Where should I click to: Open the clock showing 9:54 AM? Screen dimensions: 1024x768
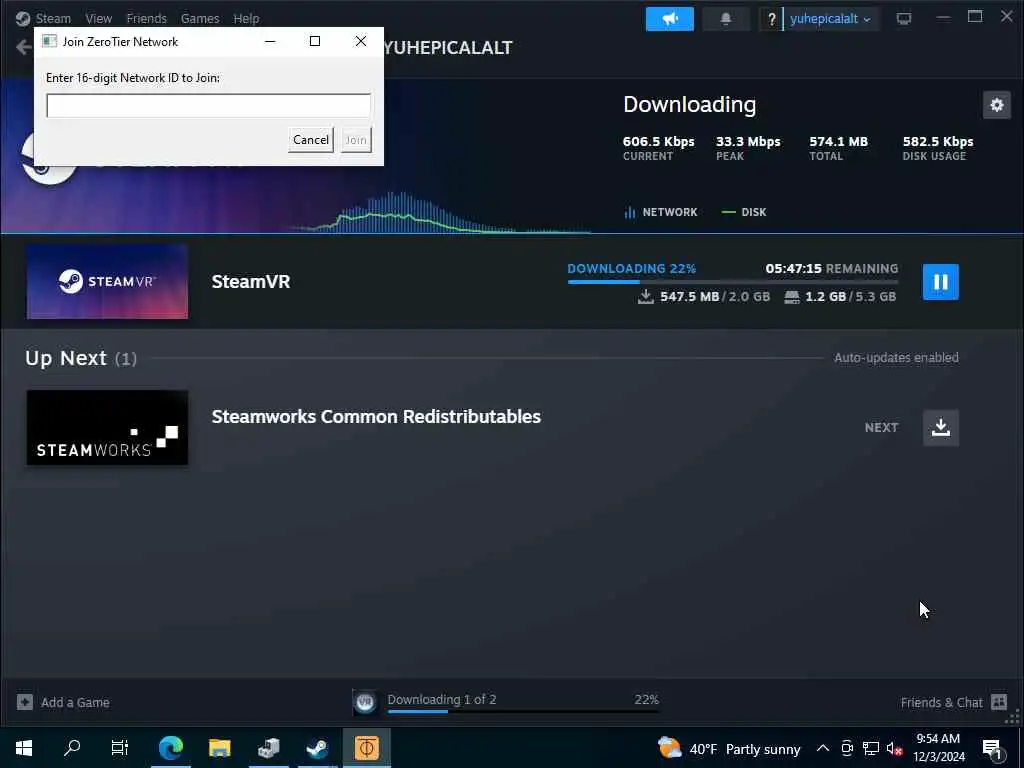click(938, 748)
